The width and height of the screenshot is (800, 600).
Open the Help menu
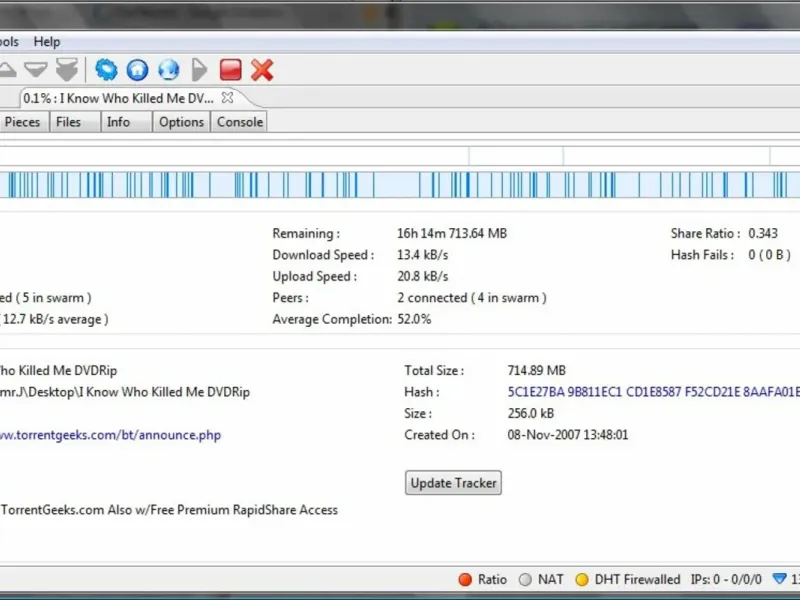point(47,42)
